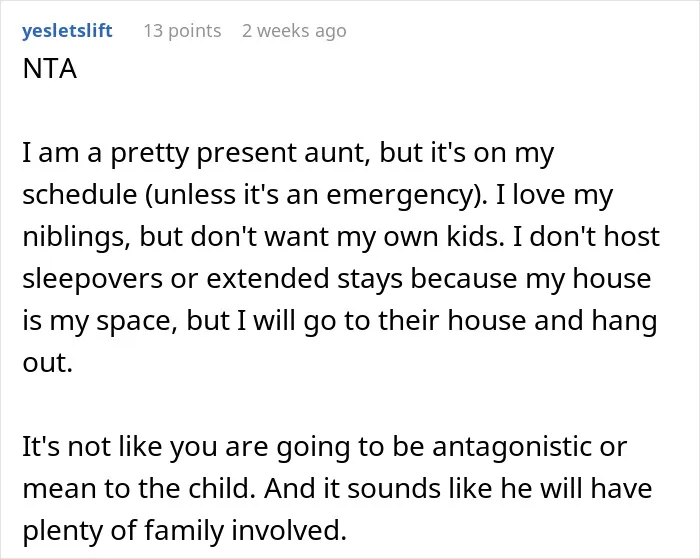The width and height of the screenshot is (700, 559).
Task: Select the line starting with I am a pretty present aunt
Action: (x=288, y=153)
